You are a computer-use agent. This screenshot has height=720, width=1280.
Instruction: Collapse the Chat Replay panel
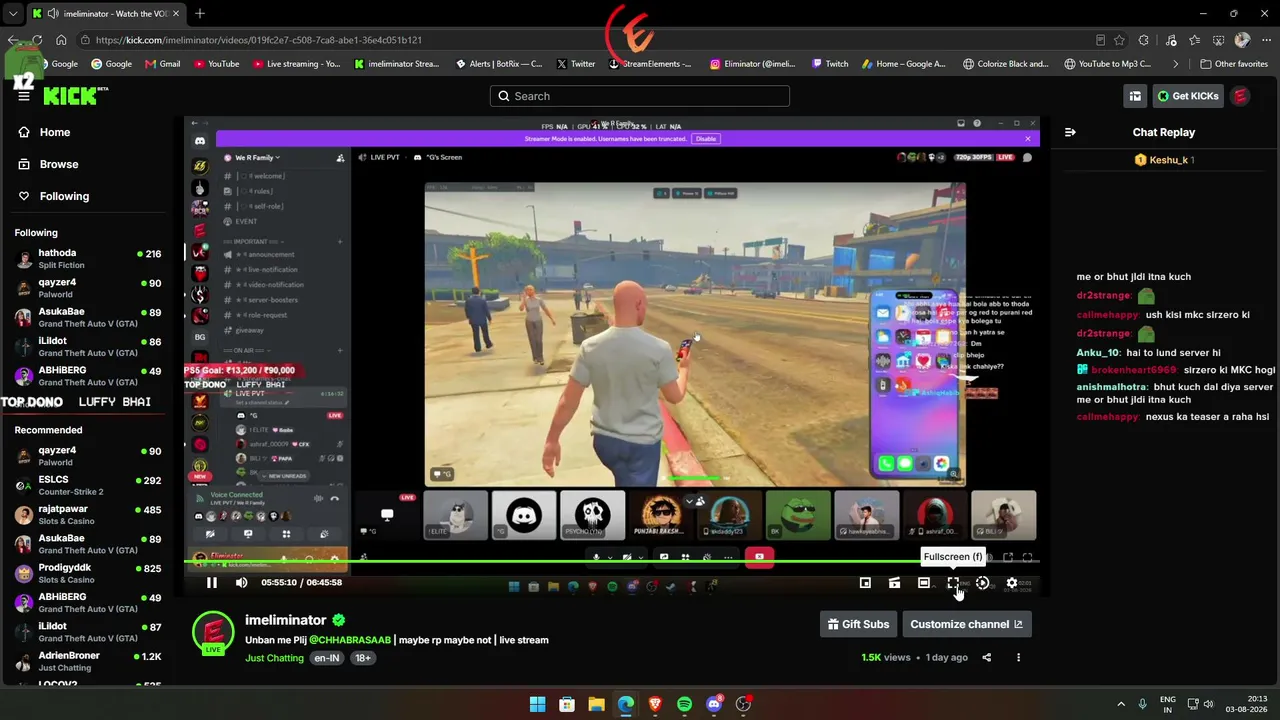[x=1070, y=132]
